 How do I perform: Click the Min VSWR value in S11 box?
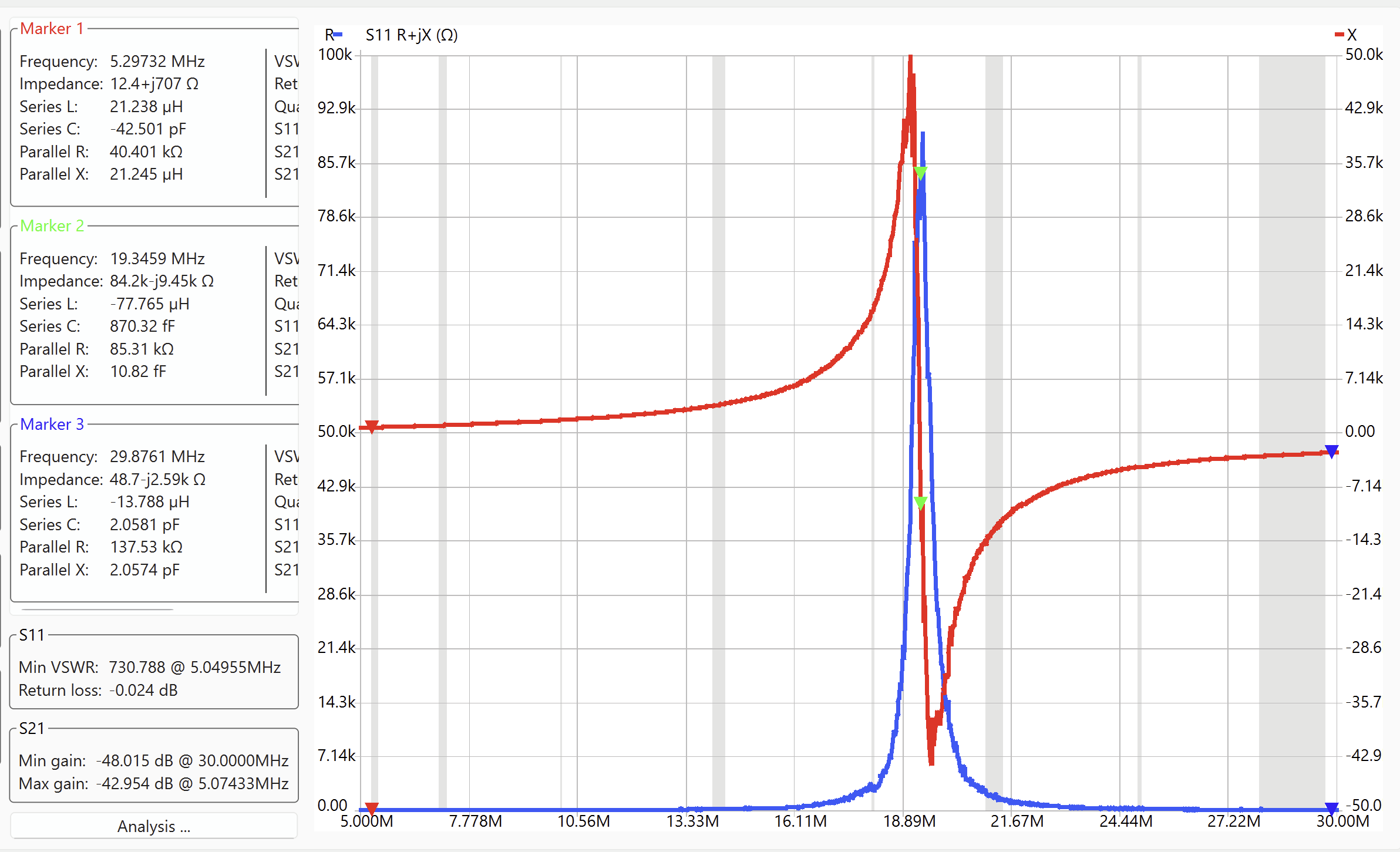point(194,667)
